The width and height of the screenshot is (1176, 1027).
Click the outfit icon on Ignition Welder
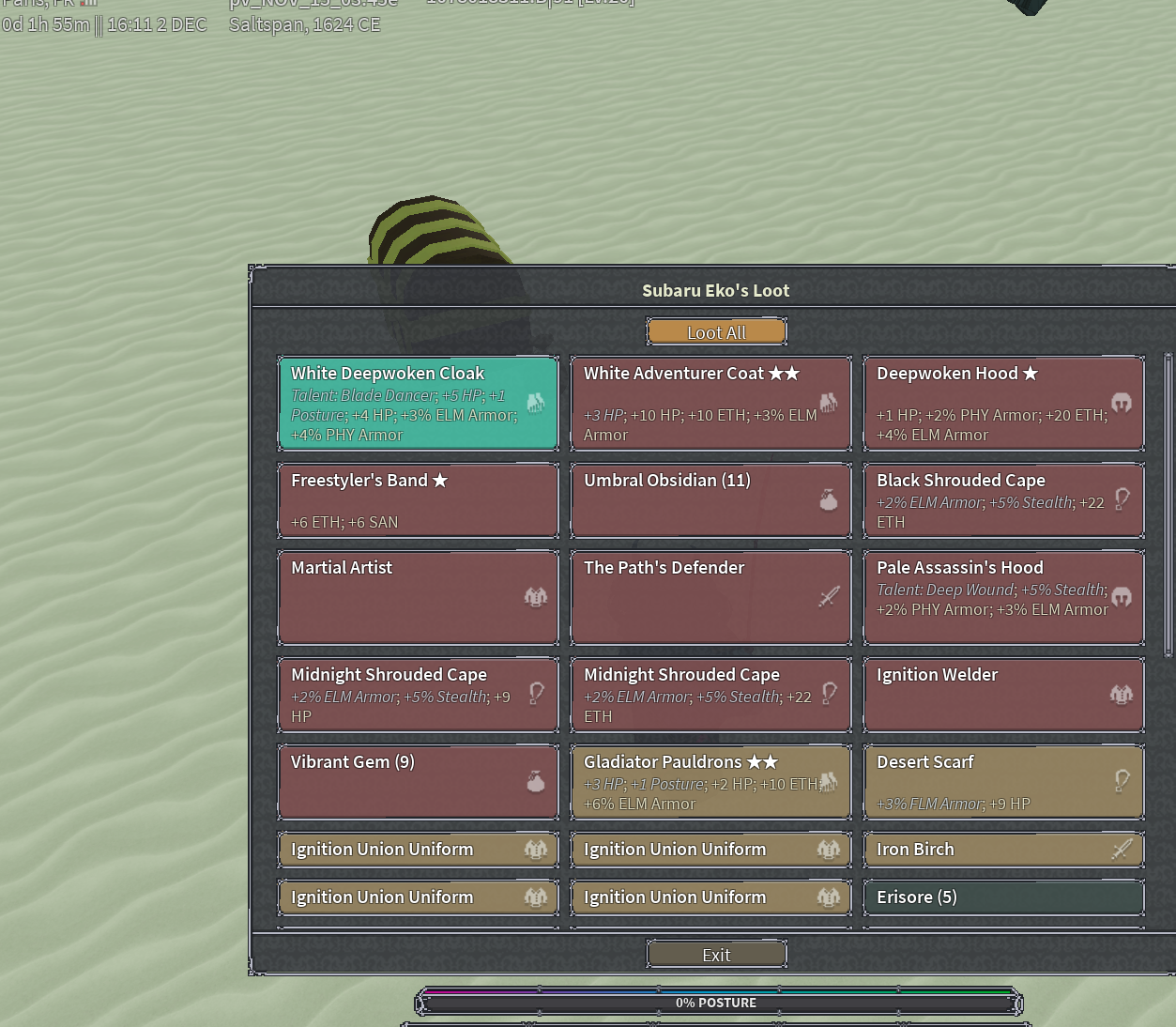(1121, 695)
